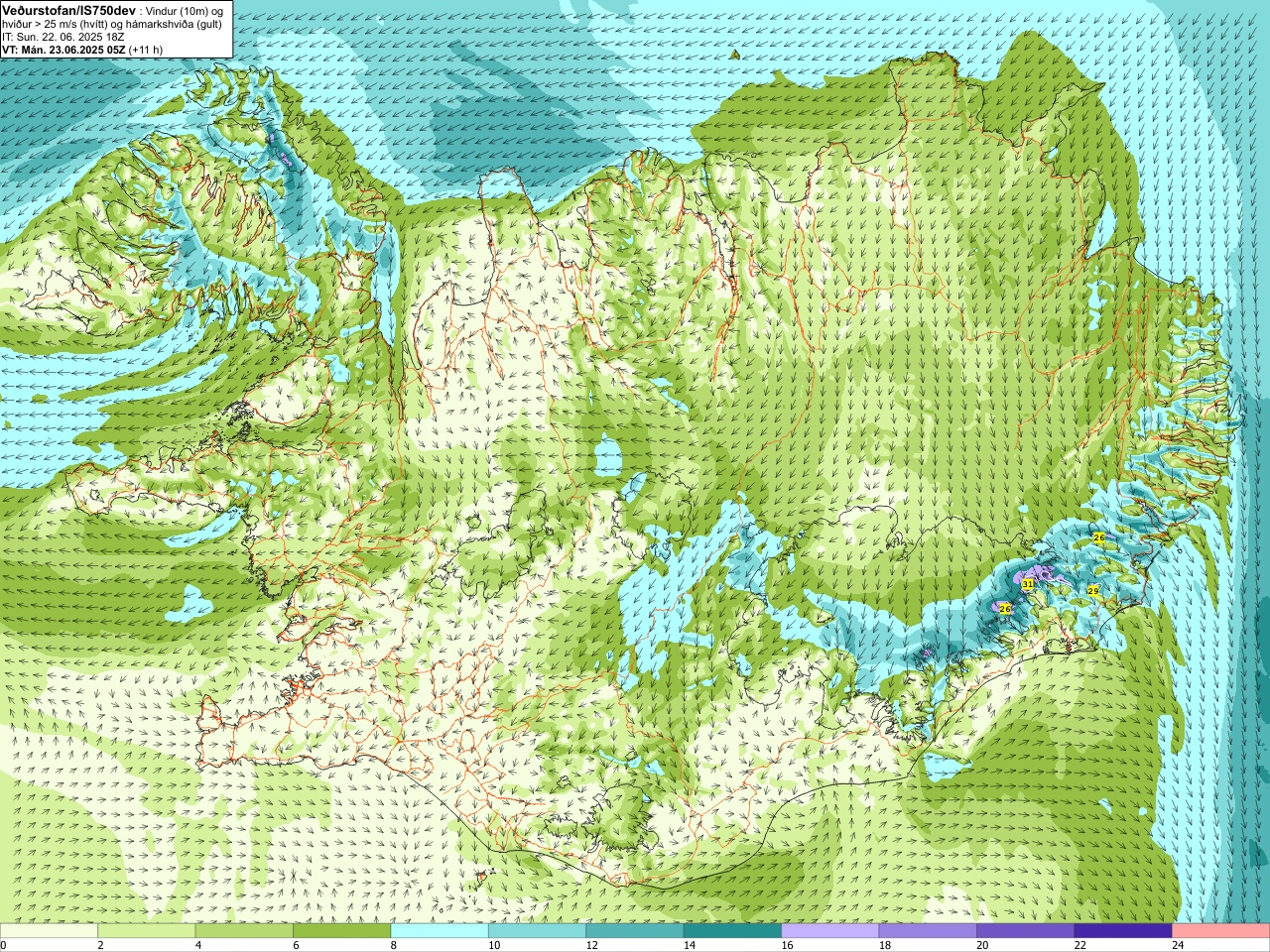Click the legend tick label 24
Image resolution: width=1270 pixels, height=952 pixels.
pos(1177,945)
